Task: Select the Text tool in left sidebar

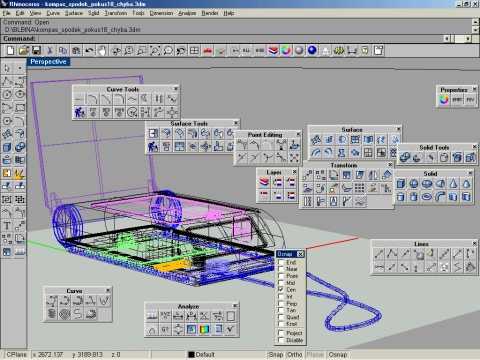Action: [7, 226]
